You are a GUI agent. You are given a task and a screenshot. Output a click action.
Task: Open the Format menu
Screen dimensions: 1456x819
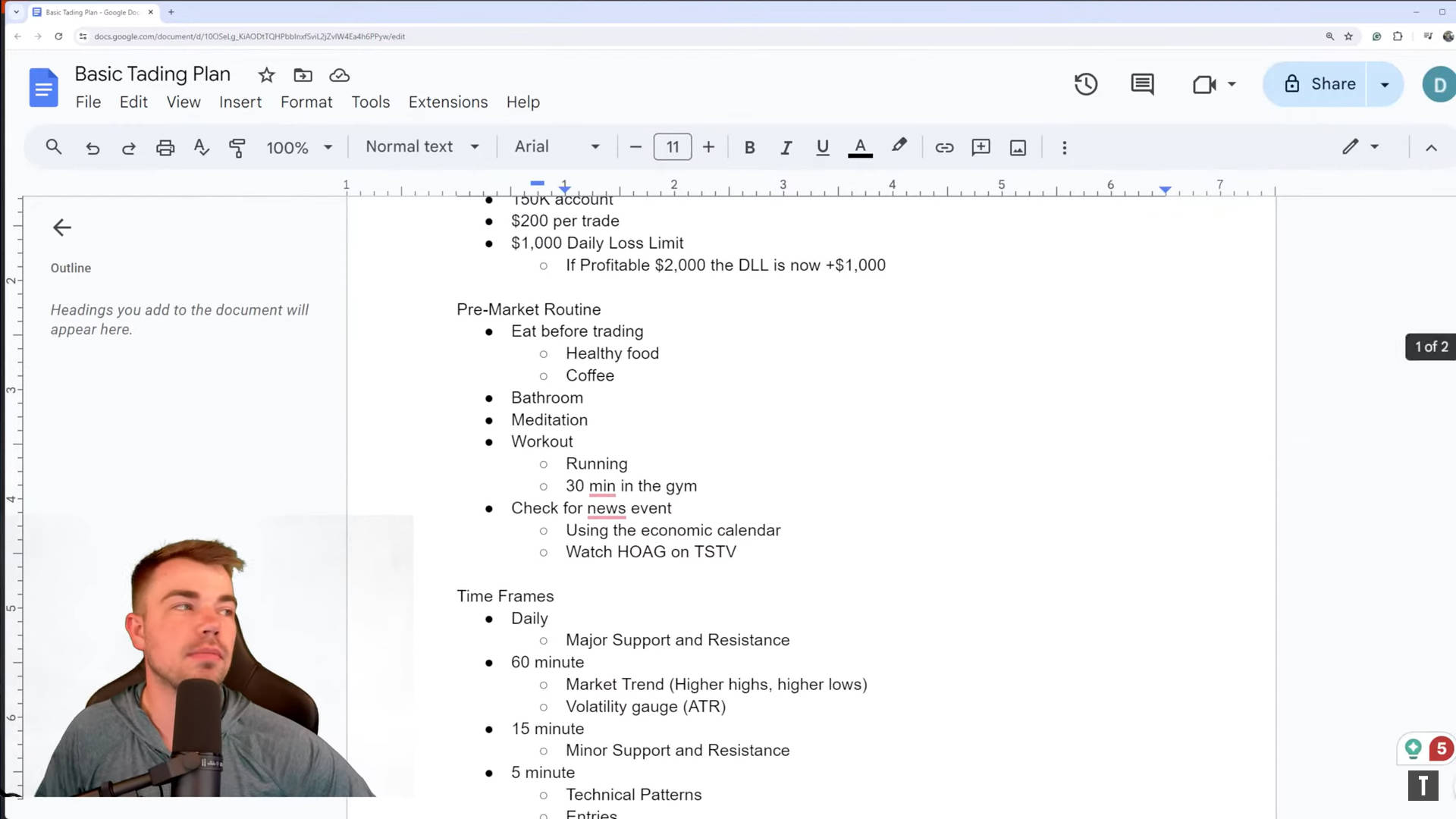point(306,102)
